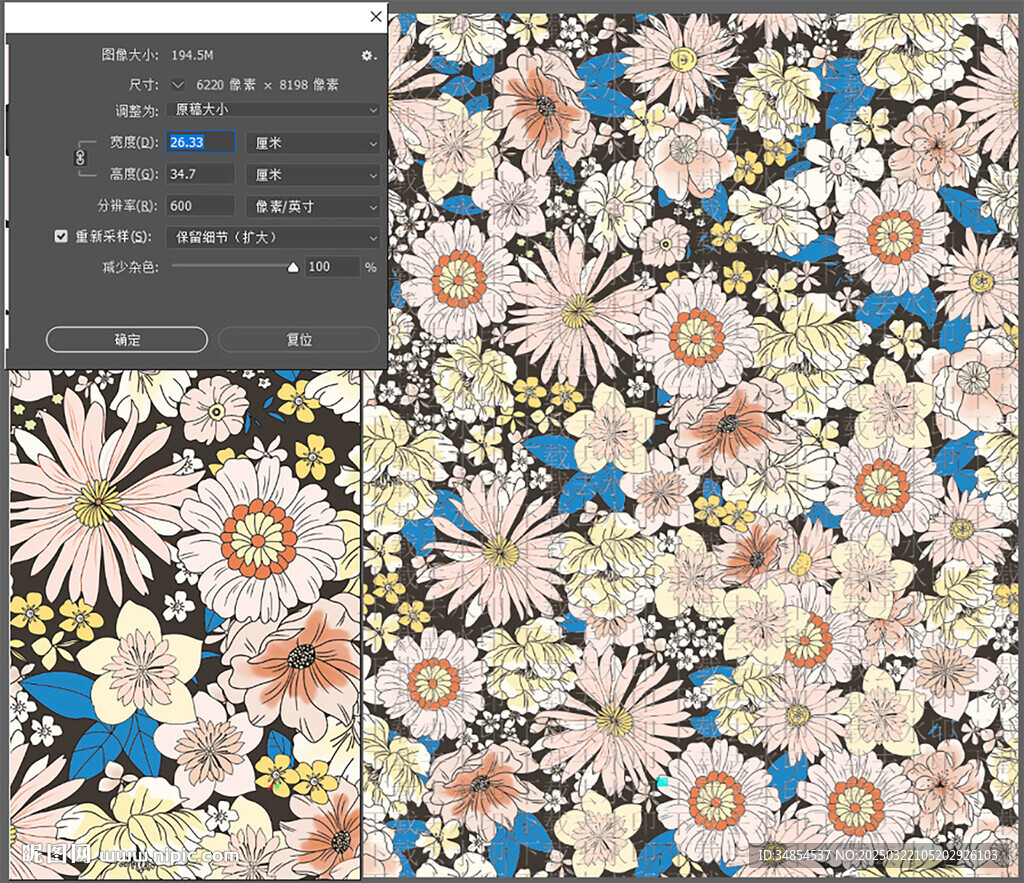This screenshot has height=883, width=1024.
Task: Click the 分辨率 resolution input field
Action: (201, 207)
